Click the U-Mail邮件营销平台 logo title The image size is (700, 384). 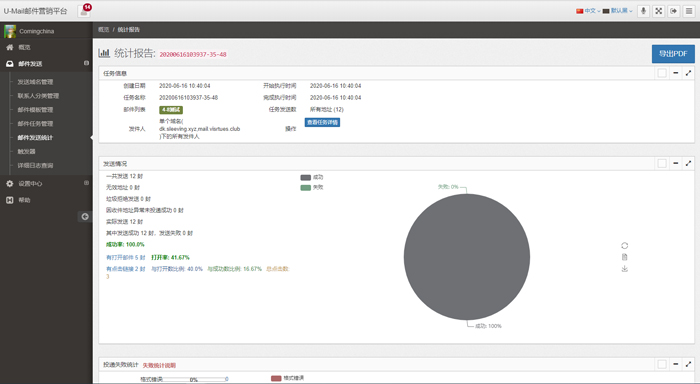[35, 11]
